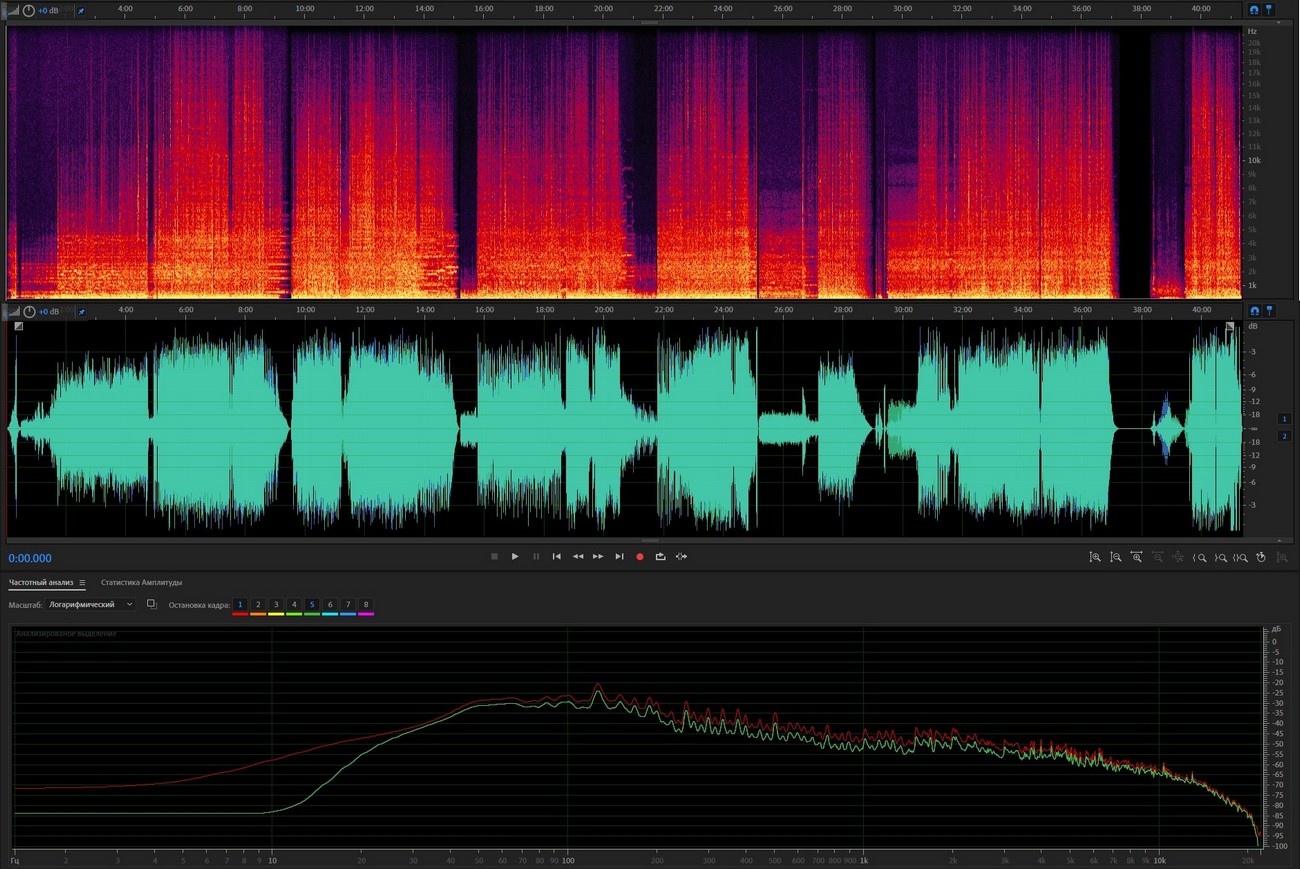Click hold frame button 5
Screen dimensions: 1300x869
point(312,605)
